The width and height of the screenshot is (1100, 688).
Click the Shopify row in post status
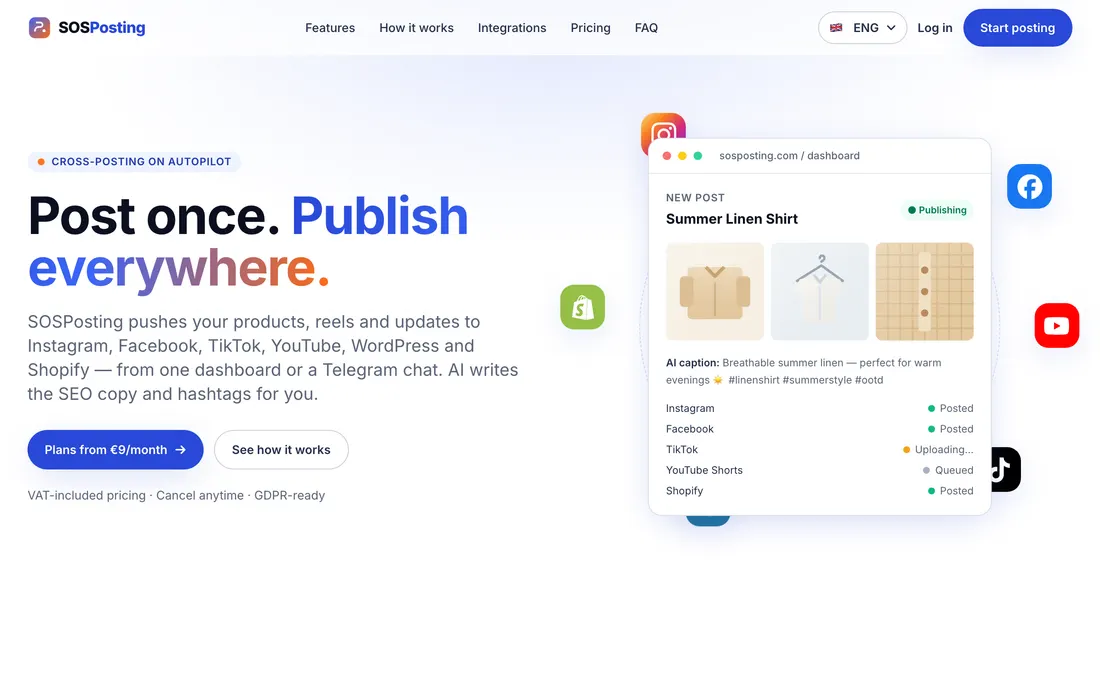tap(819, 491)
